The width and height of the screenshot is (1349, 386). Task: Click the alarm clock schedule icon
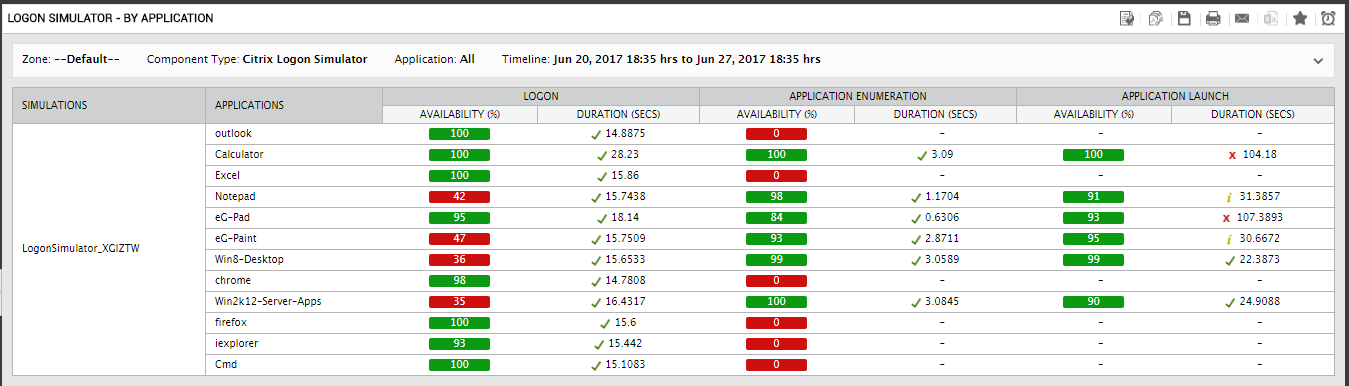click(x=1328, y=18)
